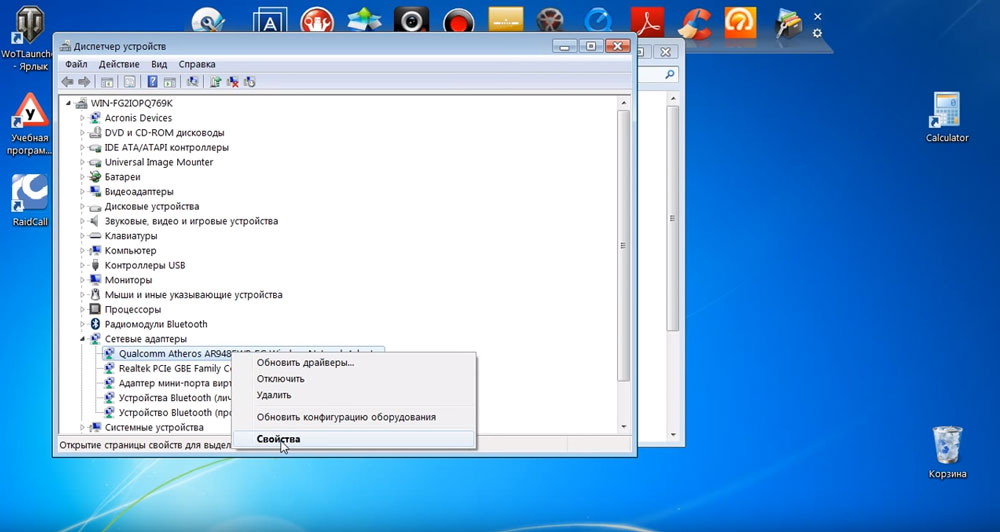Expand IDE ATA/ATAPI контроллеры node
The width and height of the screenshot is (1000, 532).
(83, 147)
